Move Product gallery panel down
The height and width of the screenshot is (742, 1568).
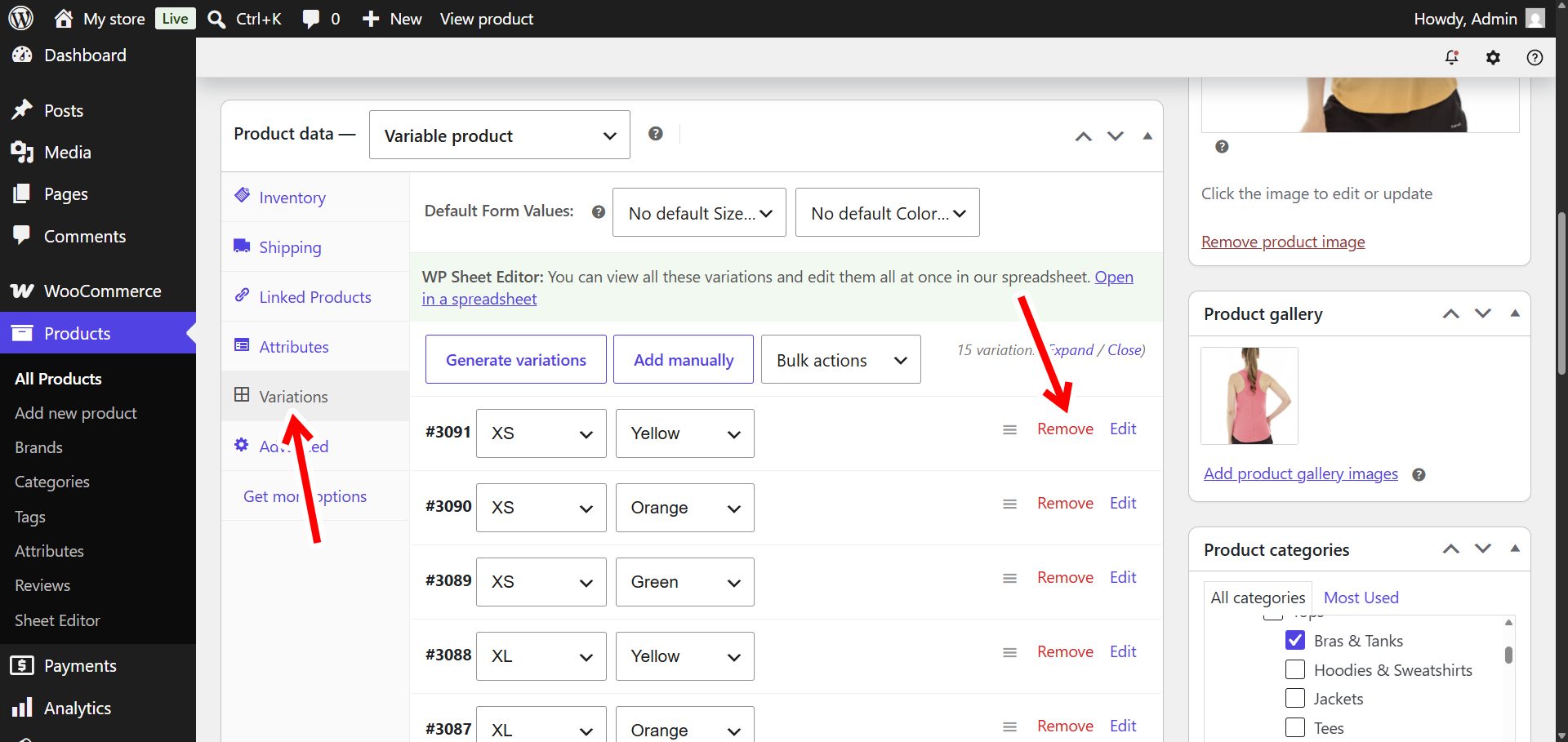click(1483, 313)
